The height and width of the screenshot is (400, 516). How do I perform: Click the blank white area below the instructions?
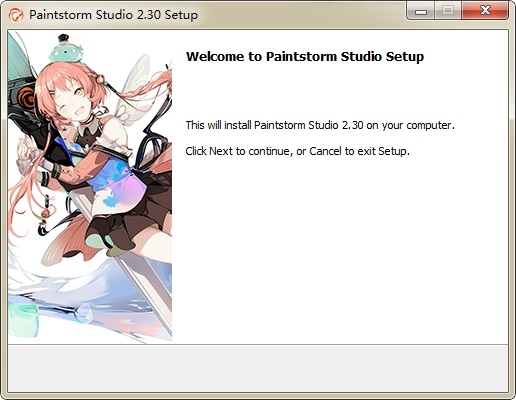pos(340,250)
